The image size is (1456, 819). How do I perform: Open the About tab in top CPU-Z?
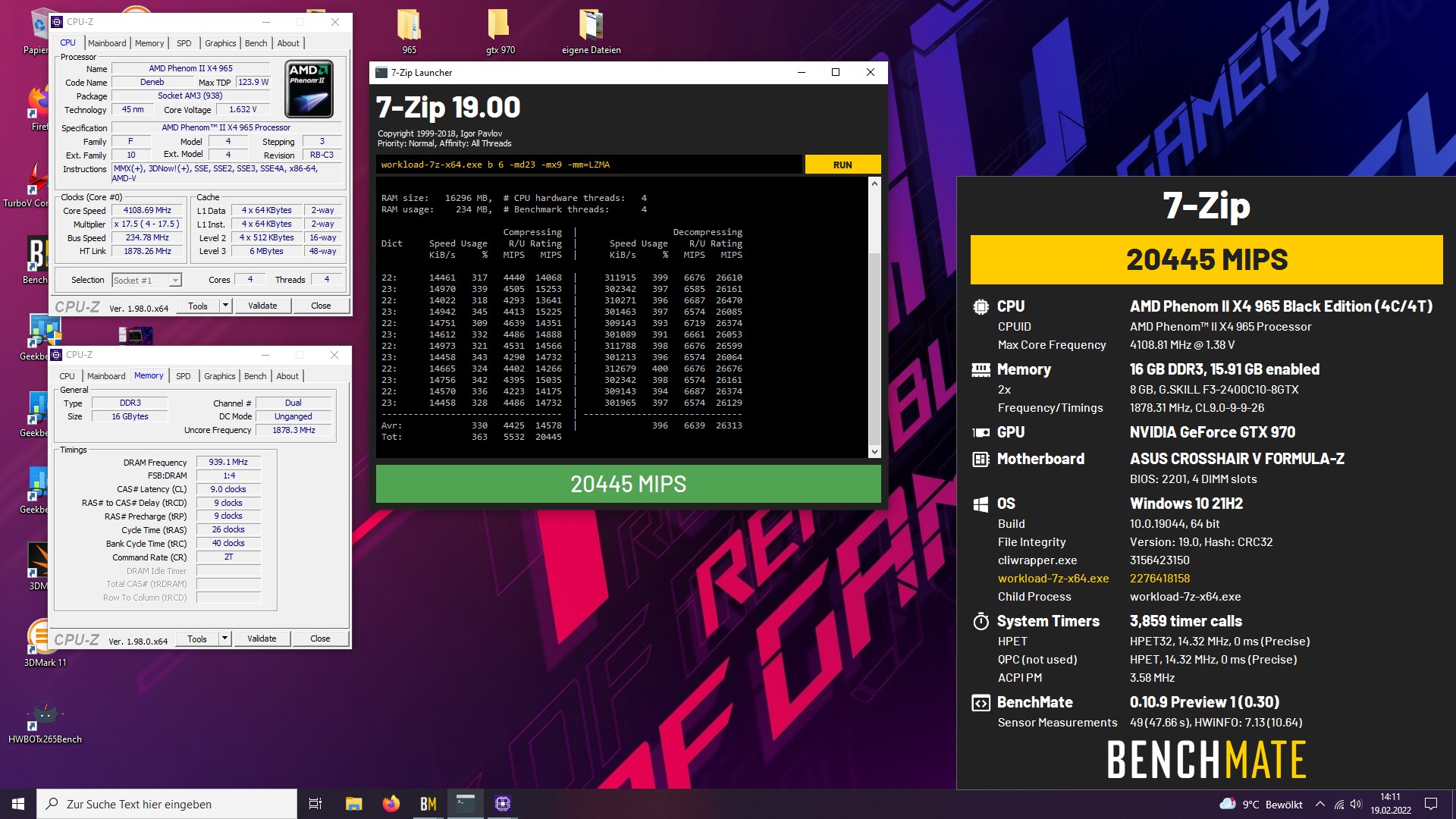click(288, 43)
